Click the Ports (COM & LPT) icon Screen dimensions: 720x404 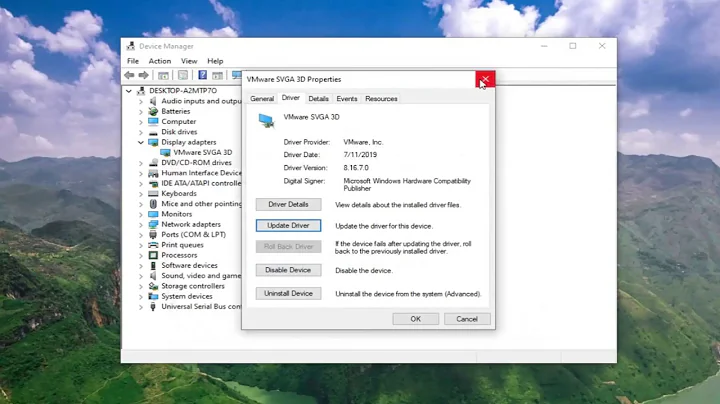[x=153, y=235]
